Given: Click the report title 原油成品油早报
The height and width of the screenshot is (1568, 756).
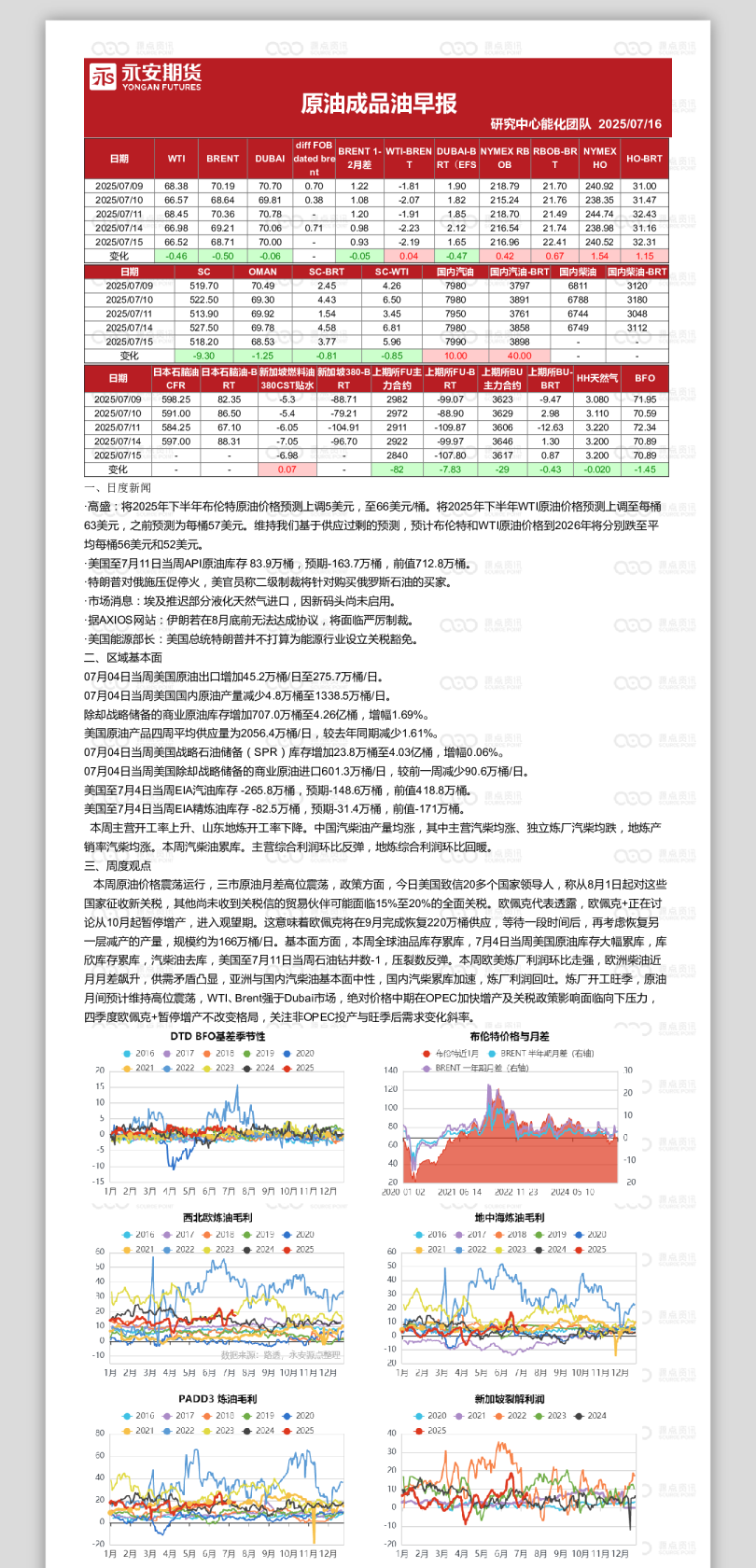Looking at the screenshot, I should coord(379,104).
